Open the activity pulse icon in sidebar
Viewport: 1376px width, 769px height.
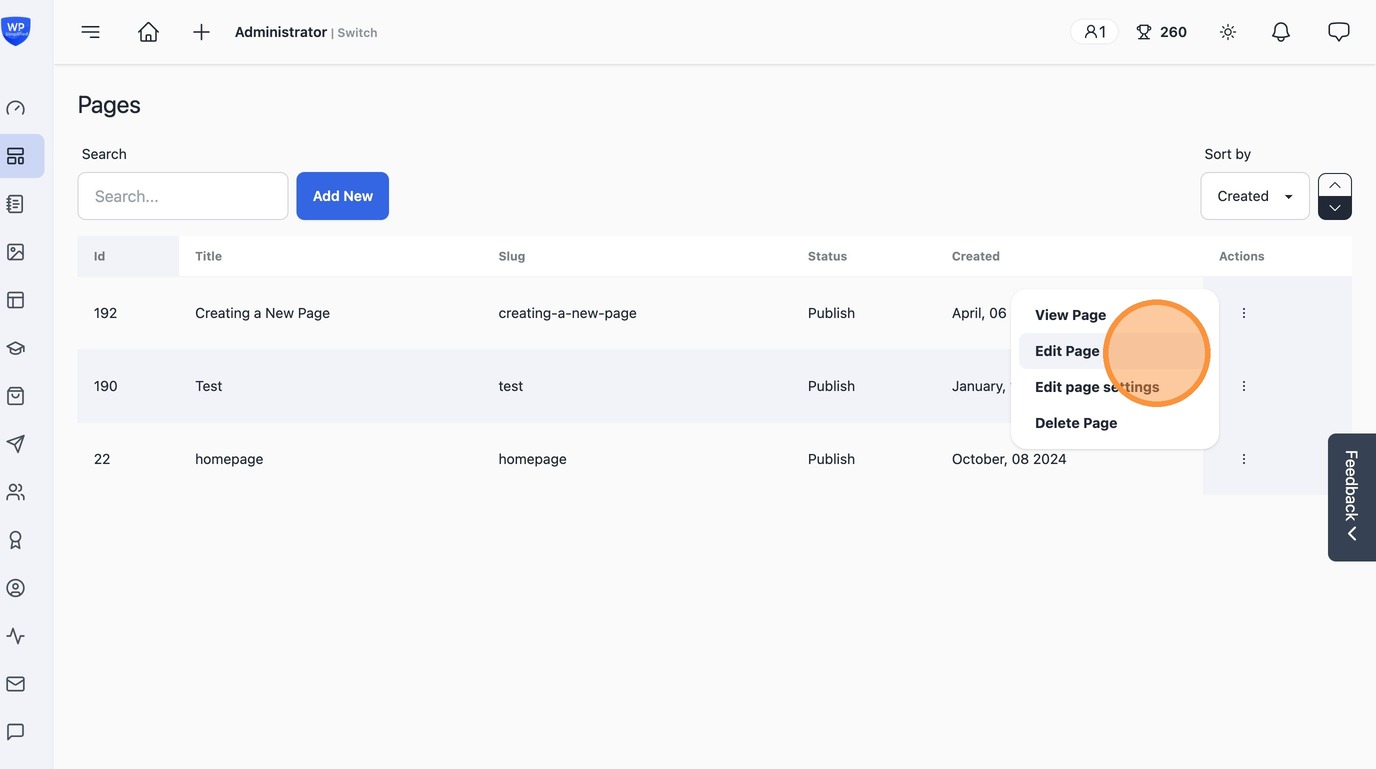(x=16, y=636)
